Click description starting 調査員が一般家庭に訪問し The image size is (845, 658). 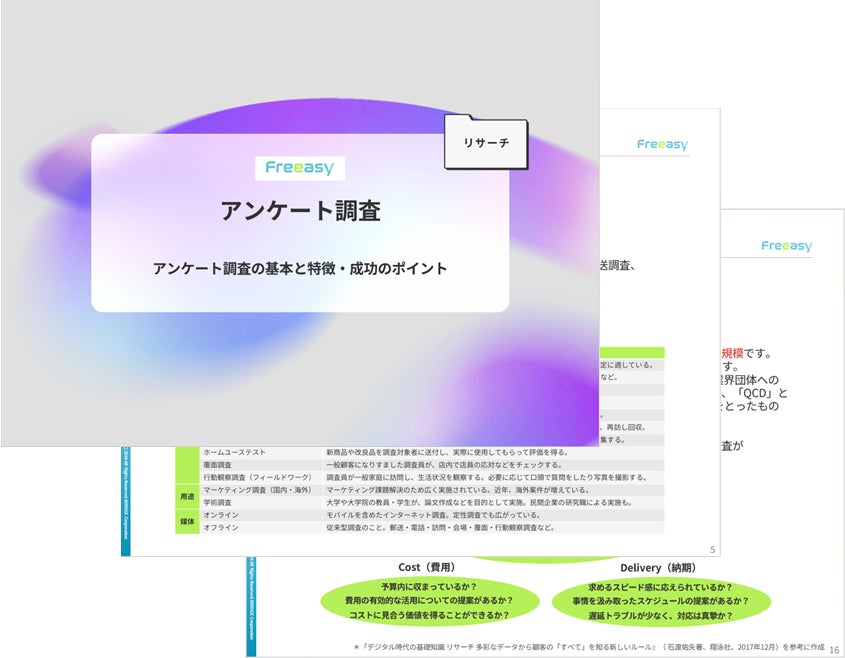487,477
